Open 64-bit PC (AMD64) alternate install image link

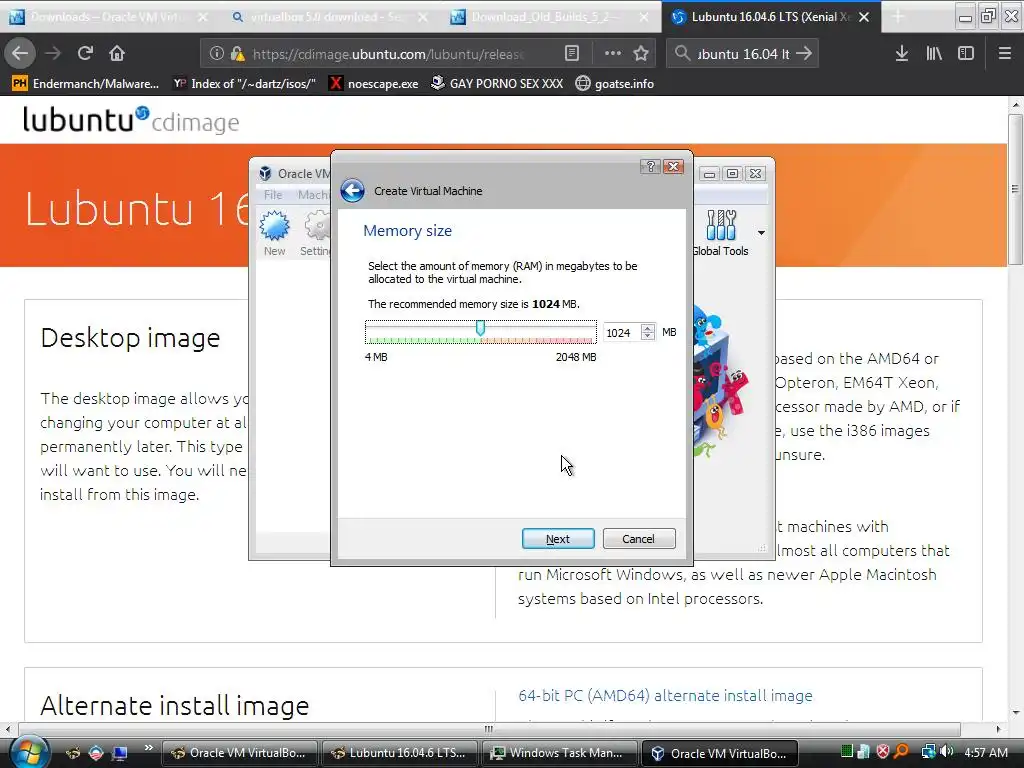click(665, 696)
